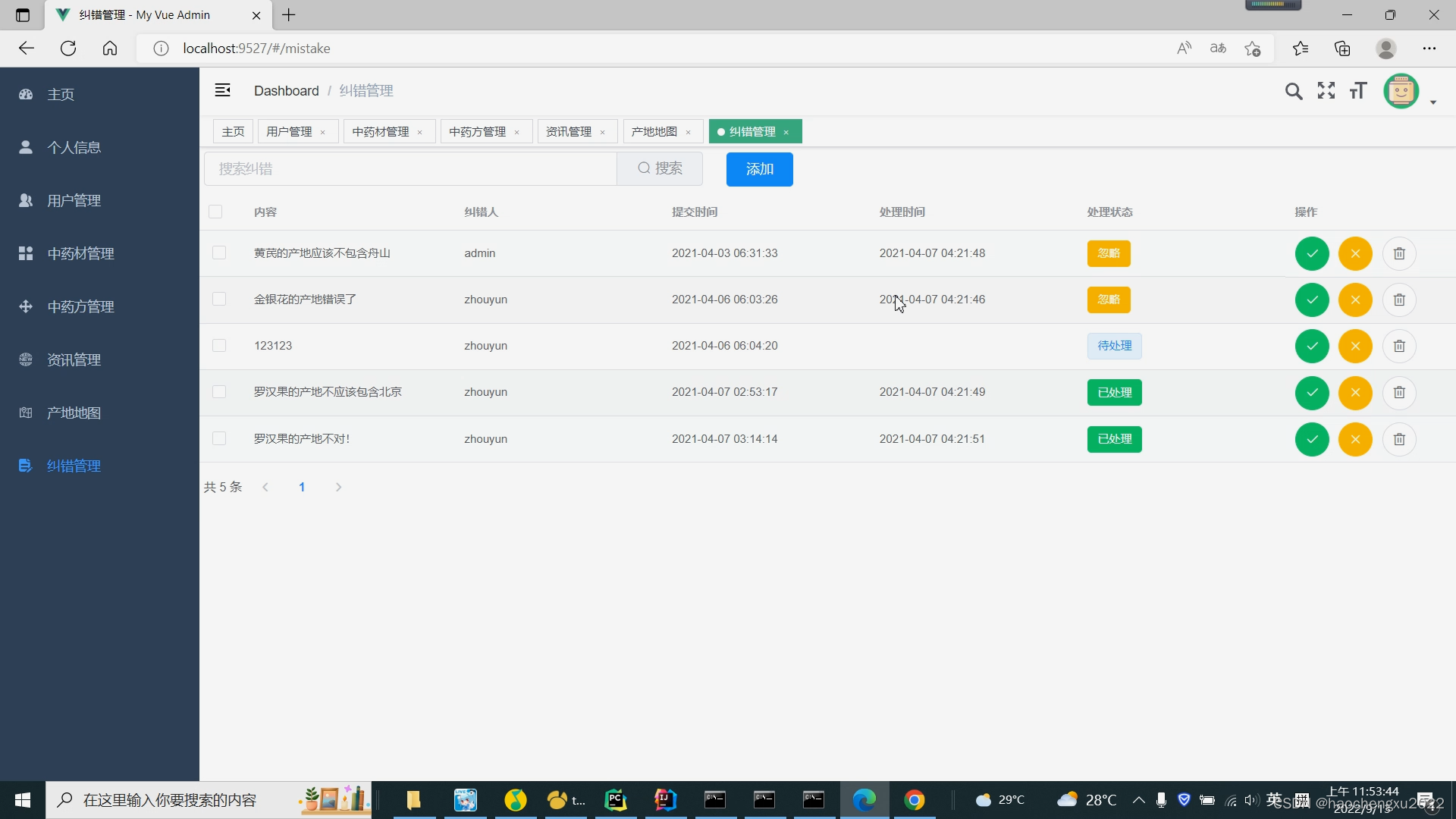Approve the 123123 record with green check
Screen dimensions: 1456x819
[x=1312, y=346]
